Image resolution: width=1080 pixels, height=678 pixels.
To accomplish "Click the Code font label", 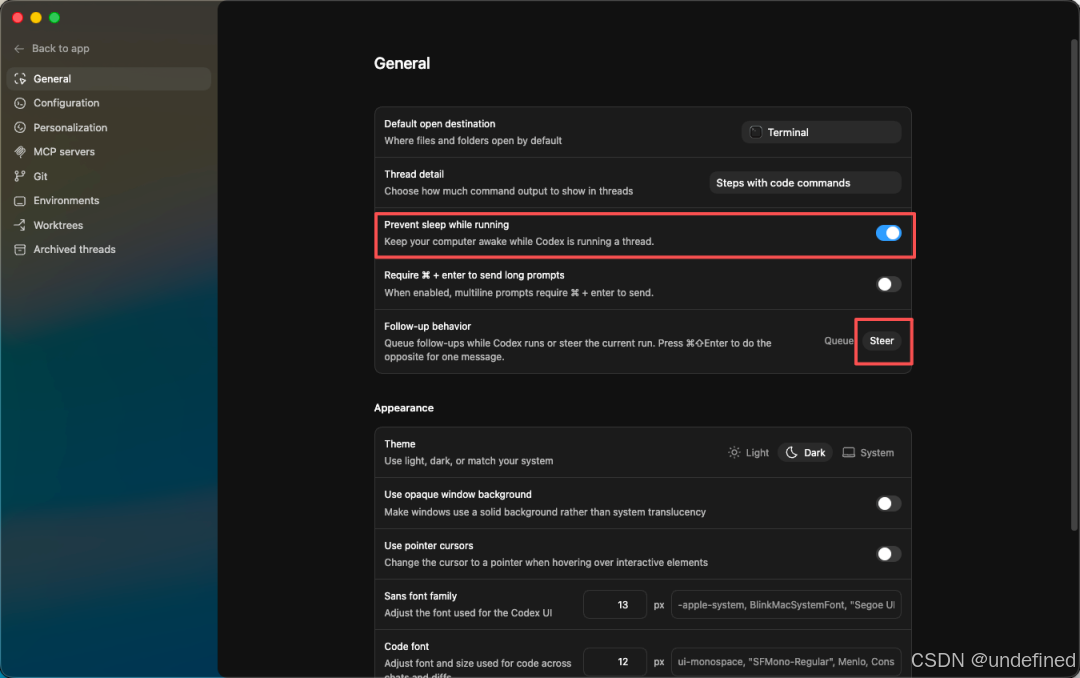I will [406, 646].
